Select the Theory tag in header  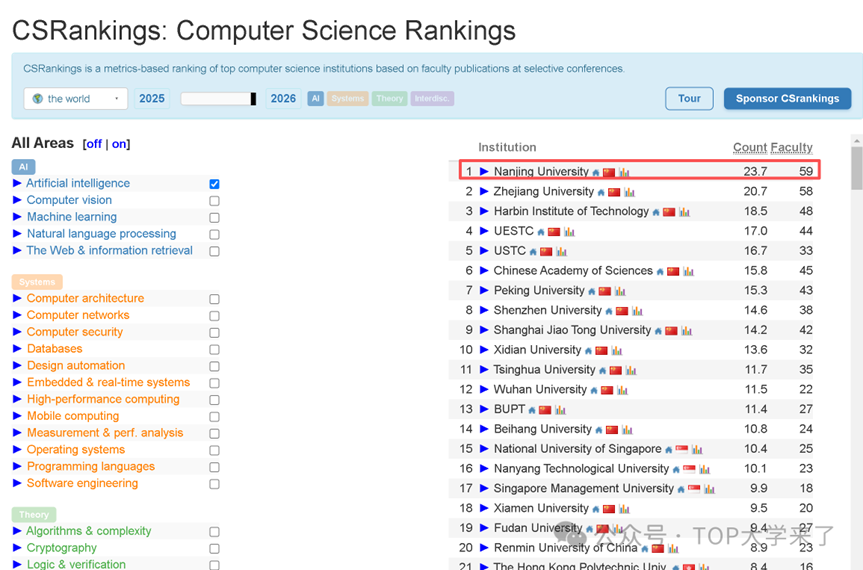coord(390,98)
